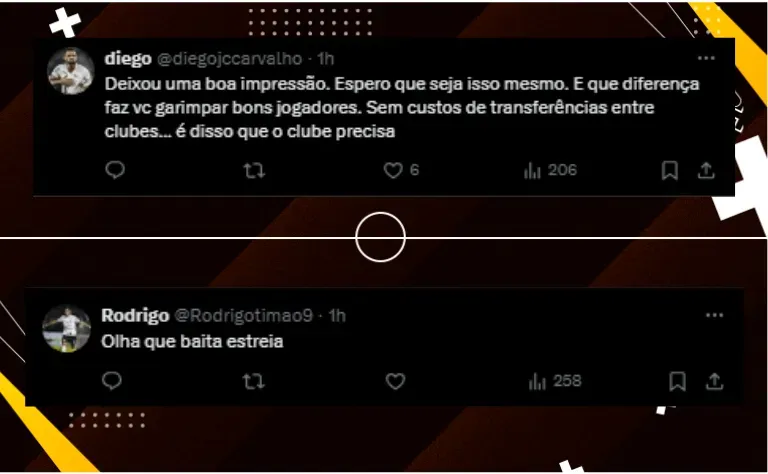Image resolution: width=768 pixels, height=474 pixels.
Task: Reply to diego's tweet
Action: (x=115, y=170)
